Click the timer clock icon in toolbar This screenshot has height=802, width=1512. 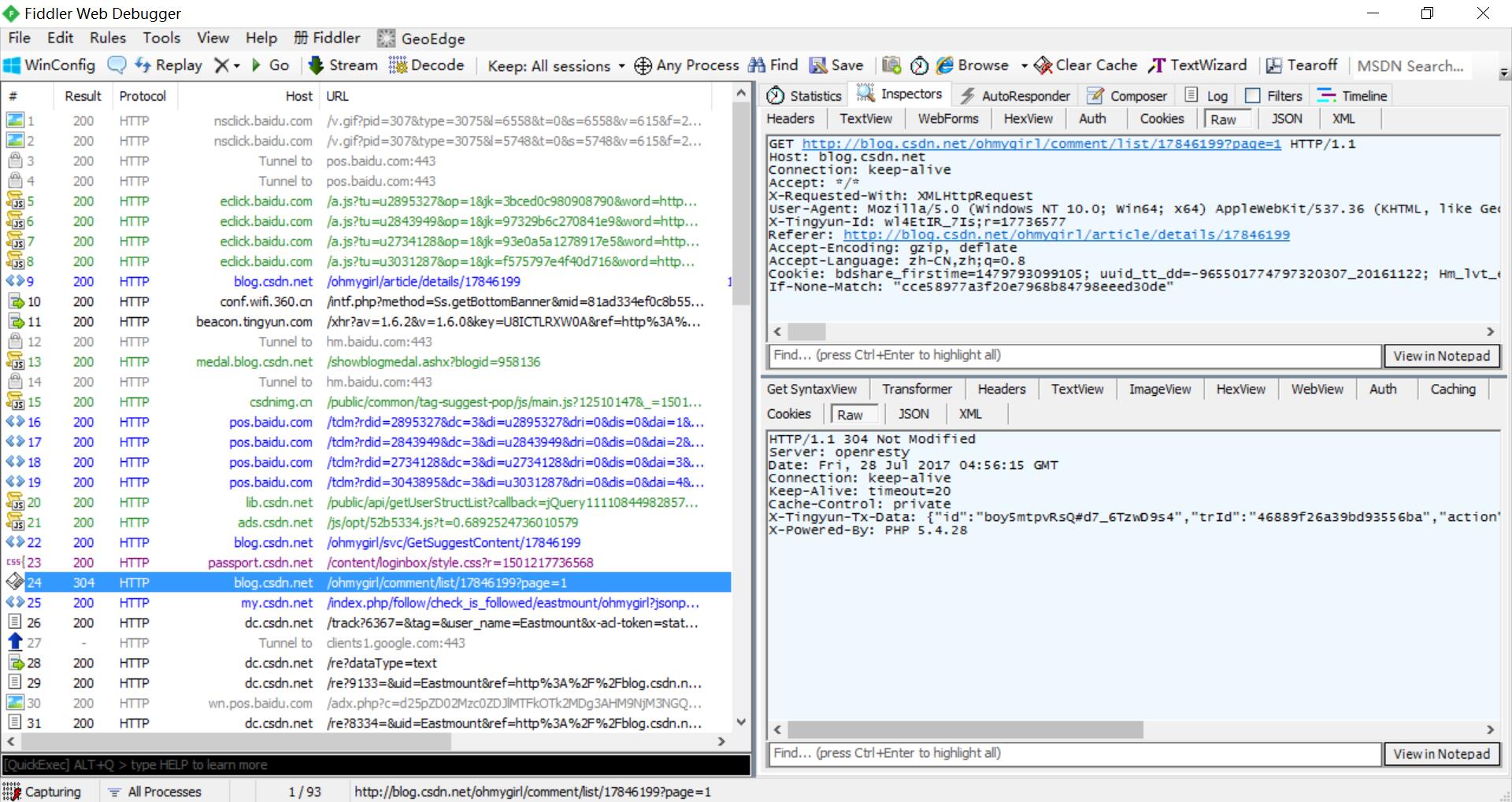(919, 65)
